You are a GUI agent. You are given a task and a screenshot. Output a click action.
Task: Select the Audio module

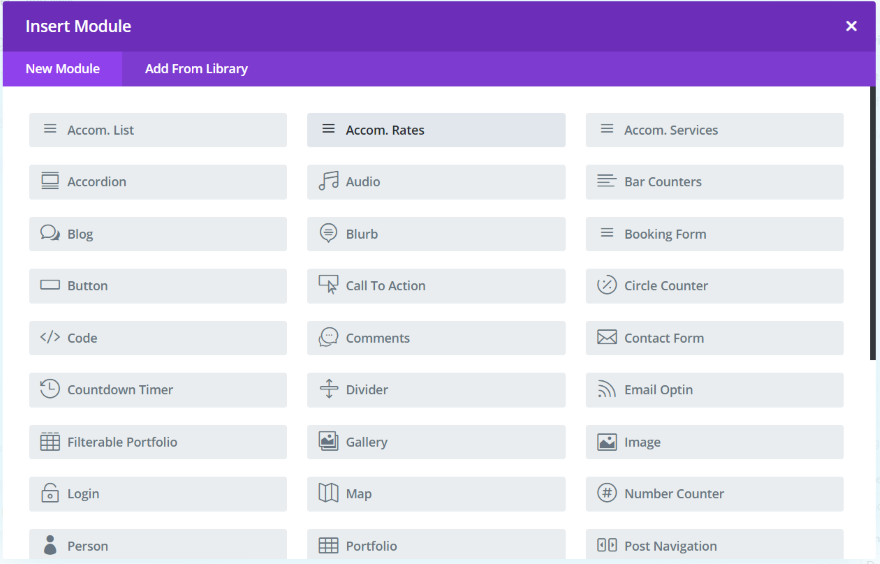[436, 182]
